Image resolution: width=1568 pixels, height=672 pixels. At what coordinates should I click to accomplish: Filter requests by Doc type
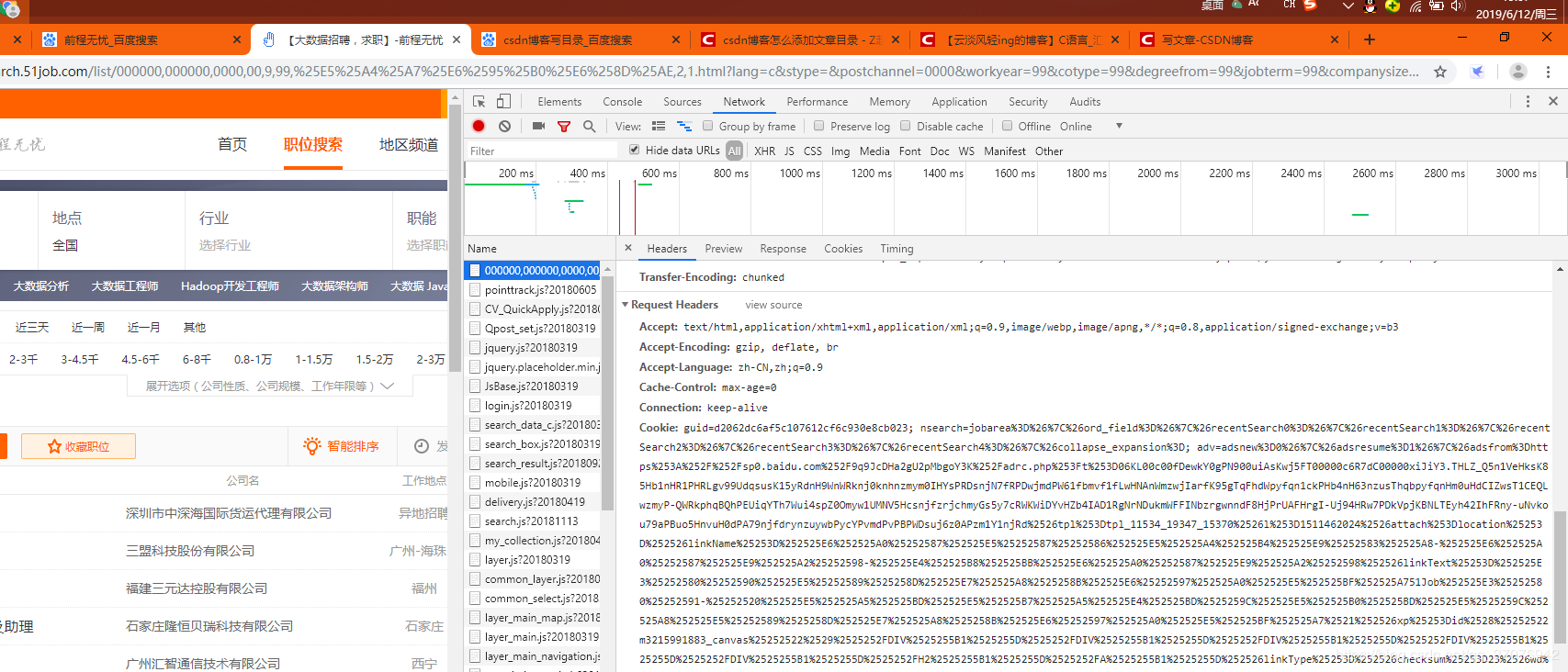(x=940, y=151)
